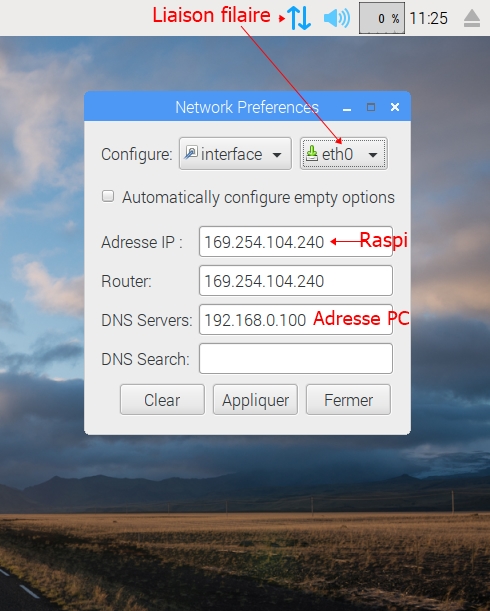Expand the eth0 interface selector
Image resolution: width=490 pixels, height=611 pixels.
click(x=343, y=154)
